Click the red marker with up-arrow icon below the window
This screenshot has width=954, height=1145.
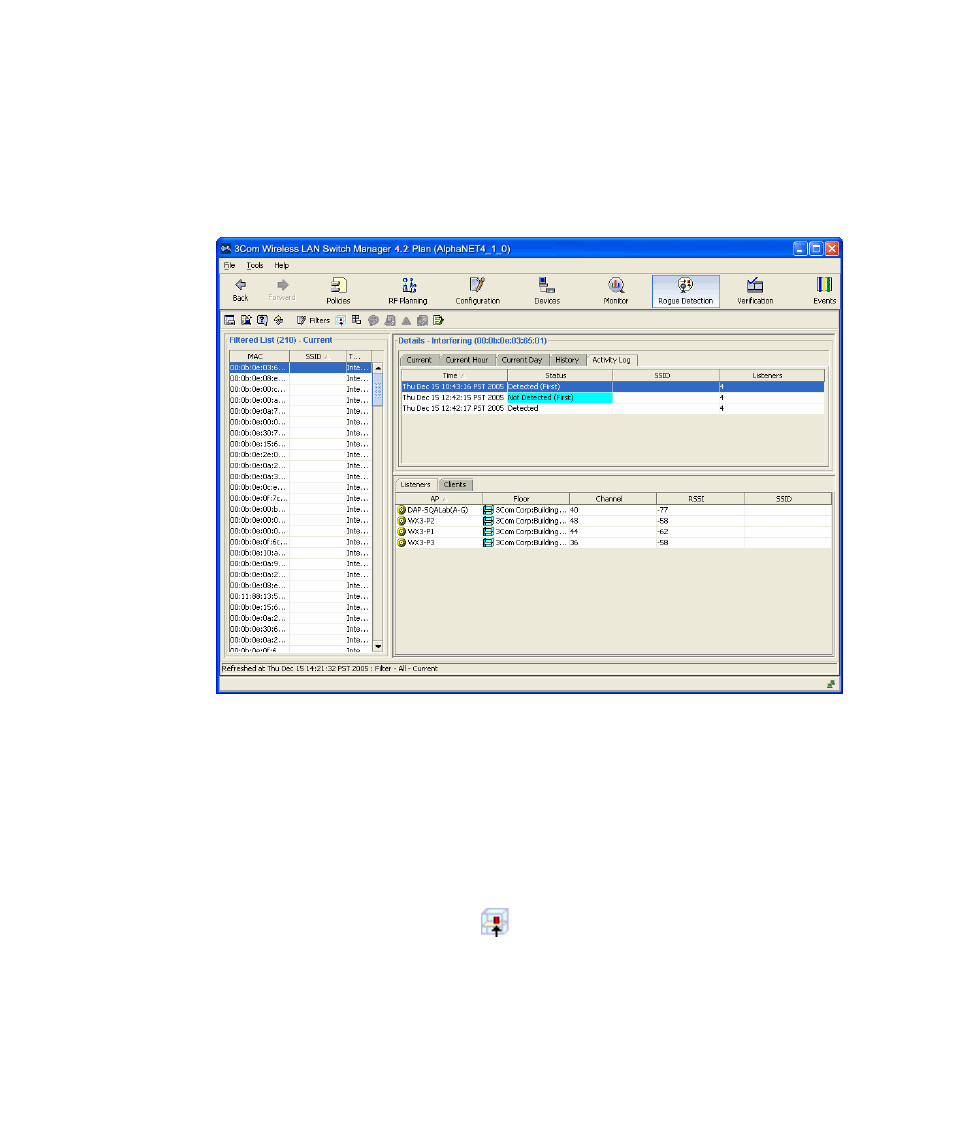495,922
